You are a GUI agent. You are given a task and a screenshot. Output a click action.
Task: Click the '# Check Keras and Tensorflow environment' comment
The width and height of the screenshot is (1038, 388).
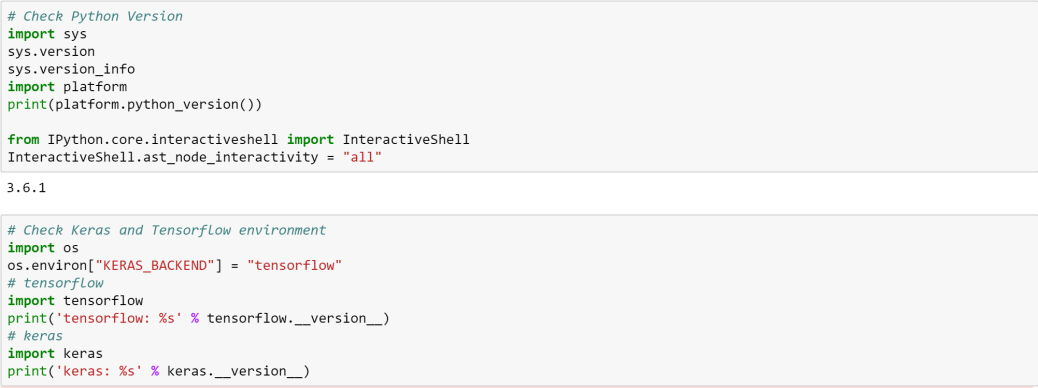pyautogui.click(x=167, y=230)
